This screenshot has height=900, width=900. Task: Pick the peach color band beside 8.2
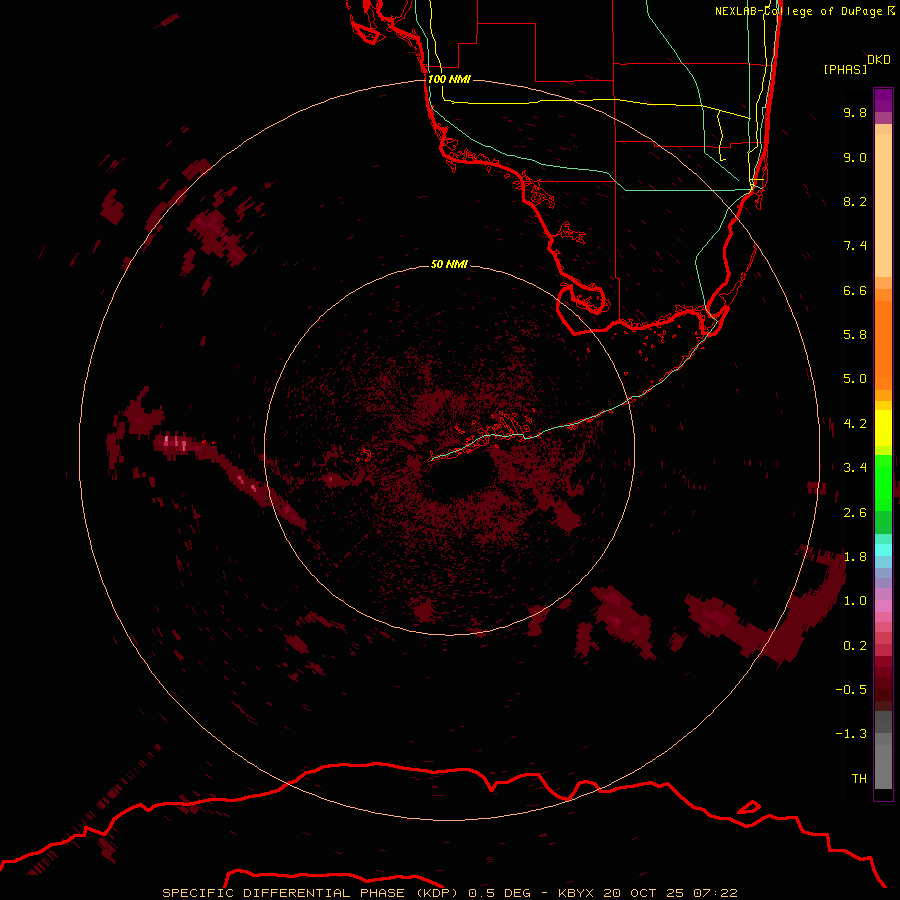pos(883,204)
